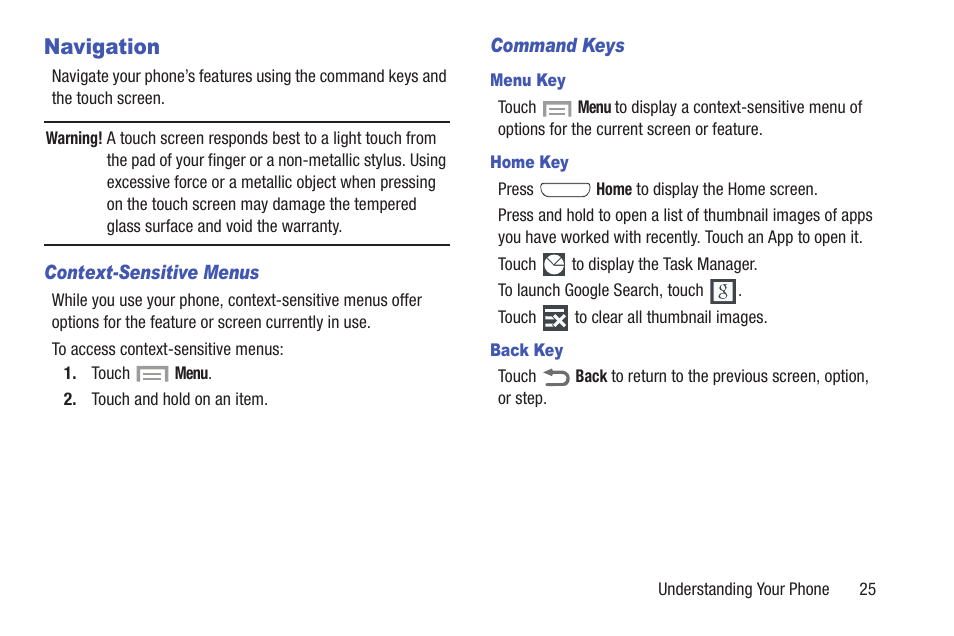Viewport: 954px width, 636px height.
Task: Click the Menu Key subheading
Action: coord(527,80)
